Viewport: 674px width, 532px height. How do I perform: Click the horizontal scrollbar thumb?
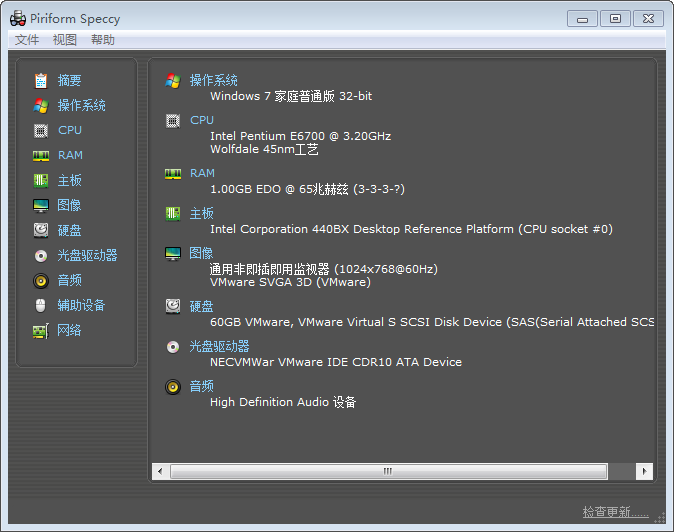(389, 471)
